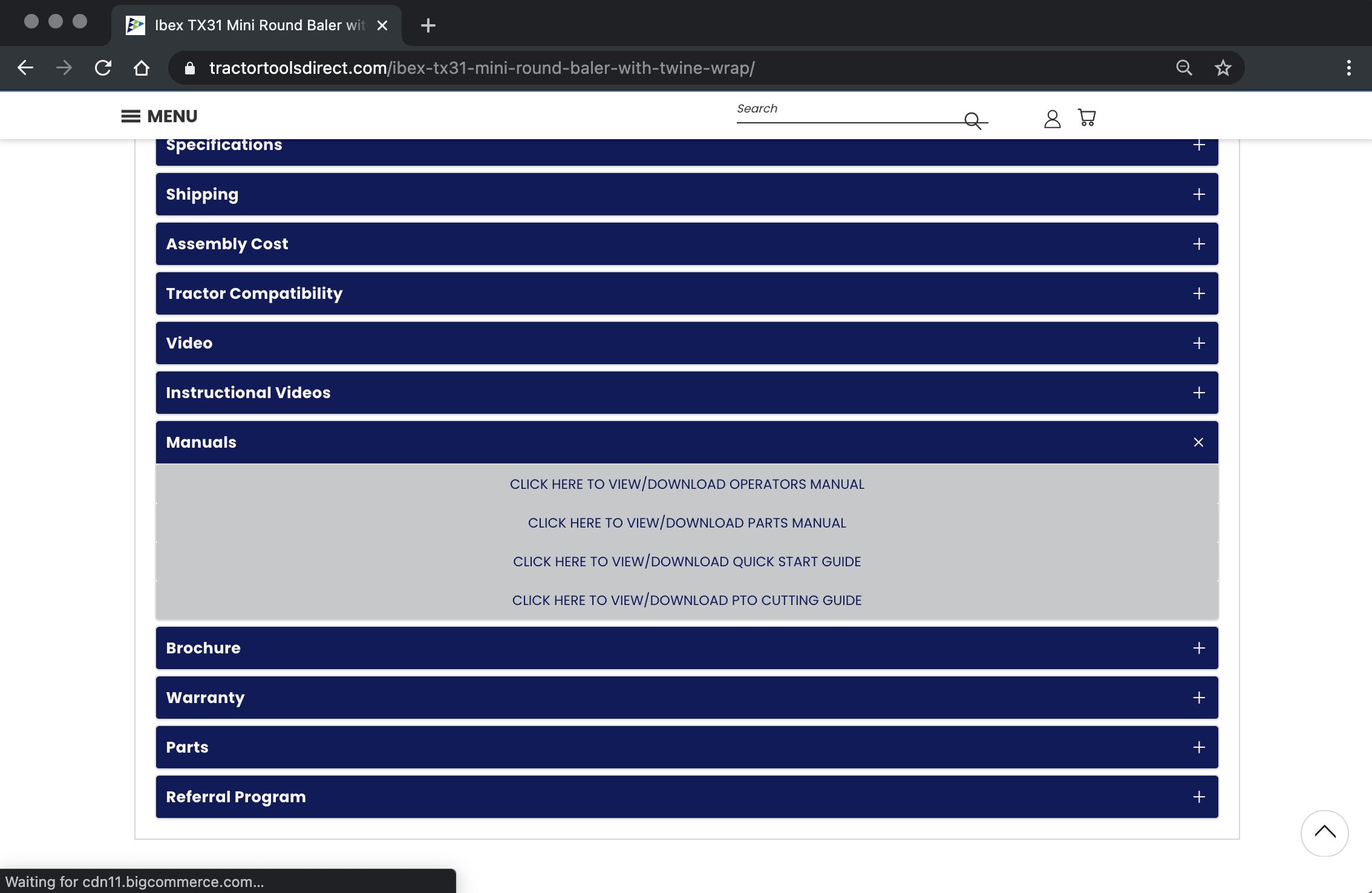Open the hamburger MENU button

click(x=159, y=116)
